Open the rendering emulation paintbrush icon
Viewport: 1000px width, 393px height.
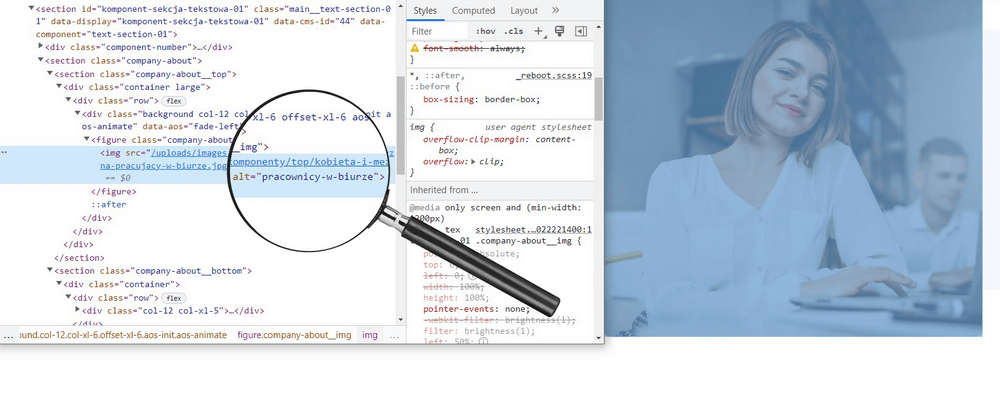(559, 31)
